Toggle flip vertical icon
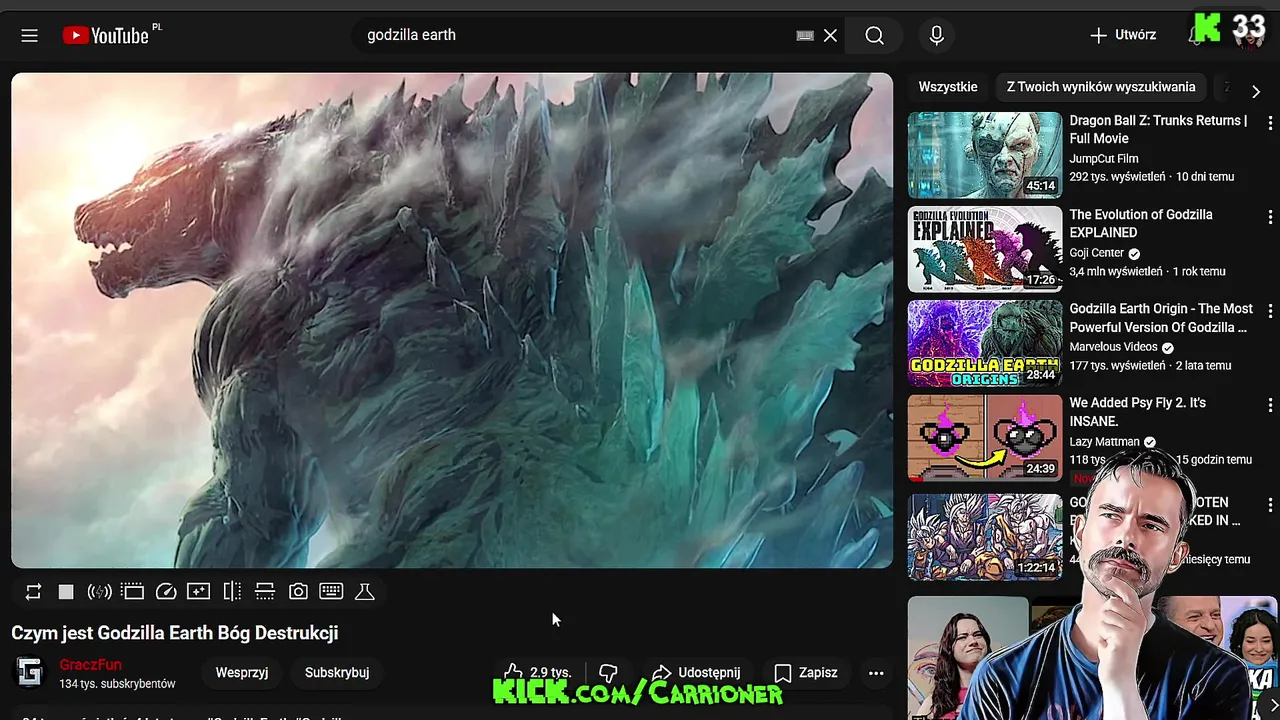This screenshot has width=1280, height=720. click(265, 592)
